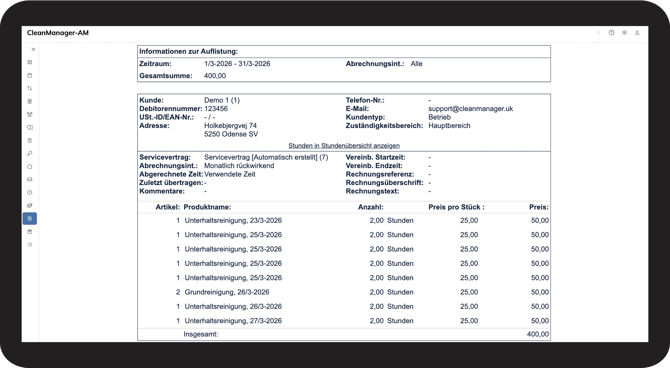Click '5250 Odense SV' address line
This screenshot has height=368, width=670.
231,134
